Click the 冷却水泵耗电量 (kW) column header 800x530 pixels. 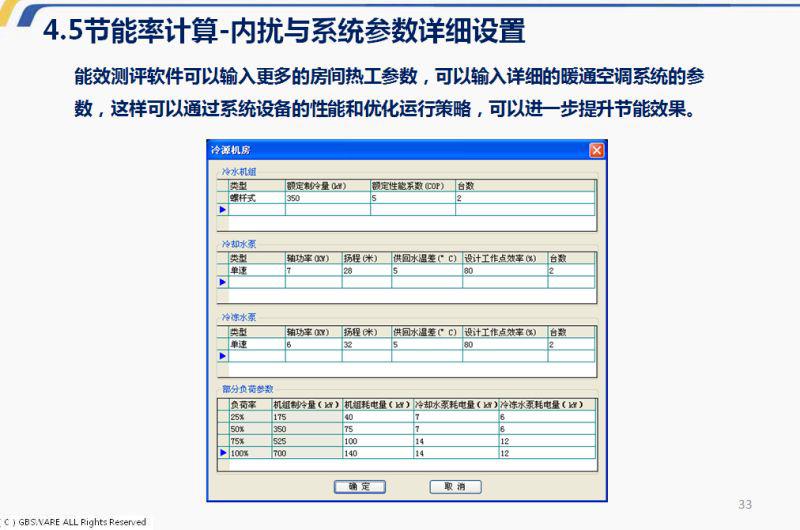point(456,405)
